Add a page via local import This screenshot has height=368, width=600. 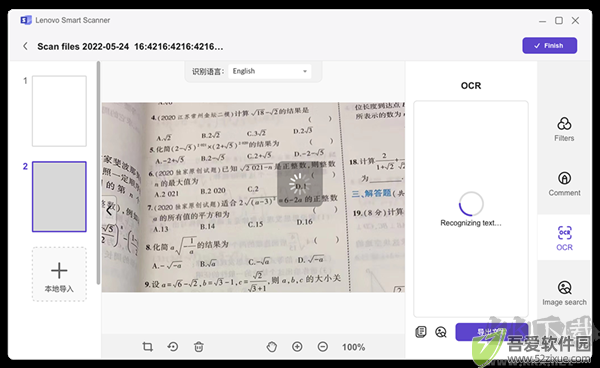coord(59,274)
